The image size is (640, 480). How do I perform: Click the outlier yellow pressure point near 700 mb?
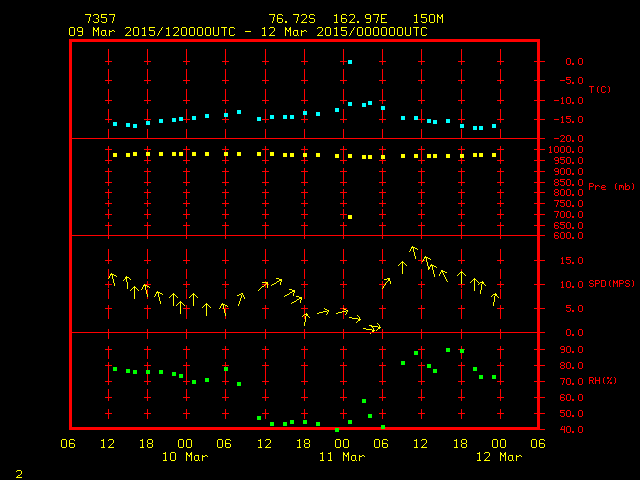tap(350, 217)
